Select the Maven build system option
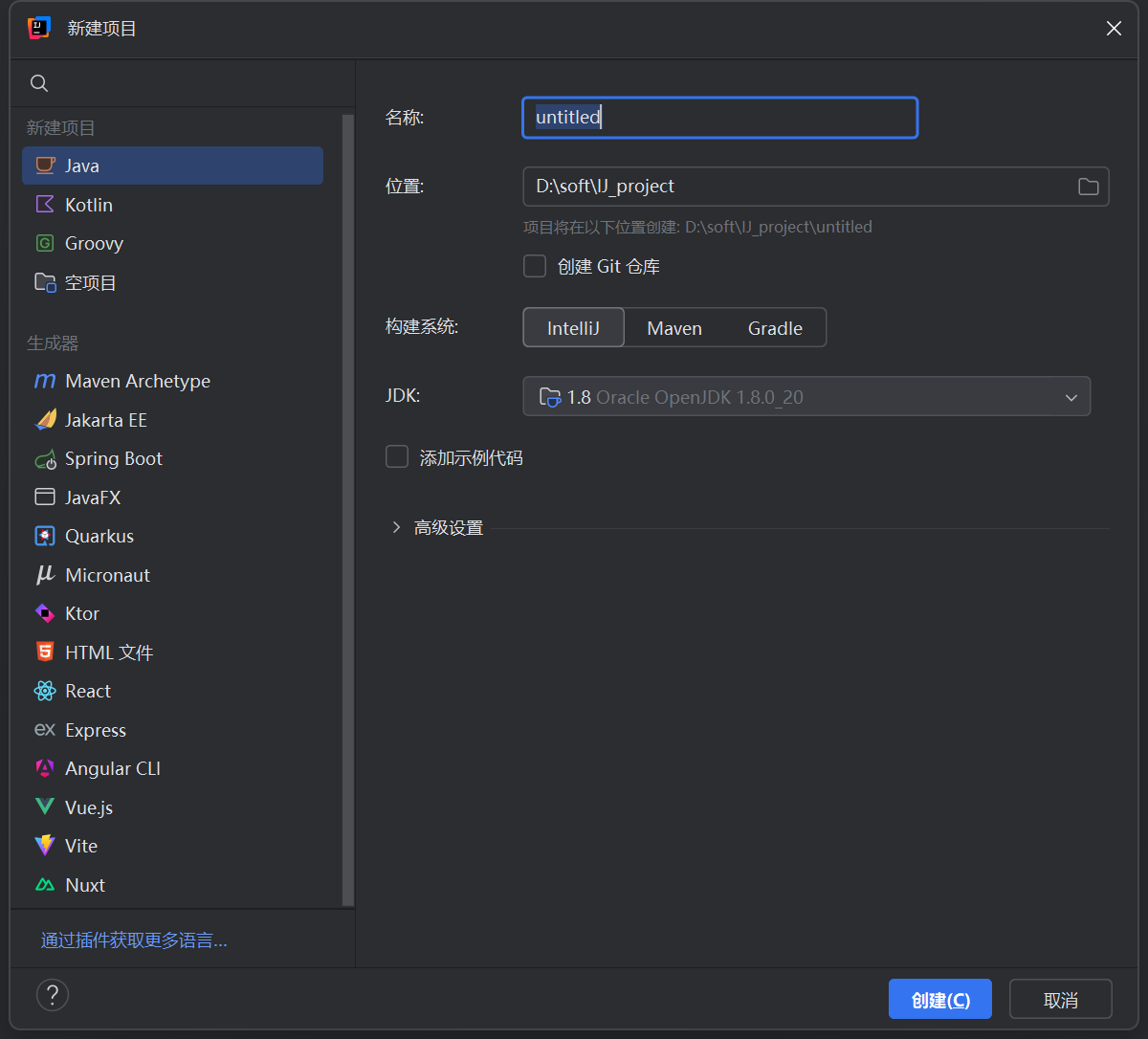This screenshot has width=1148, height=1039. pos(673,327)
